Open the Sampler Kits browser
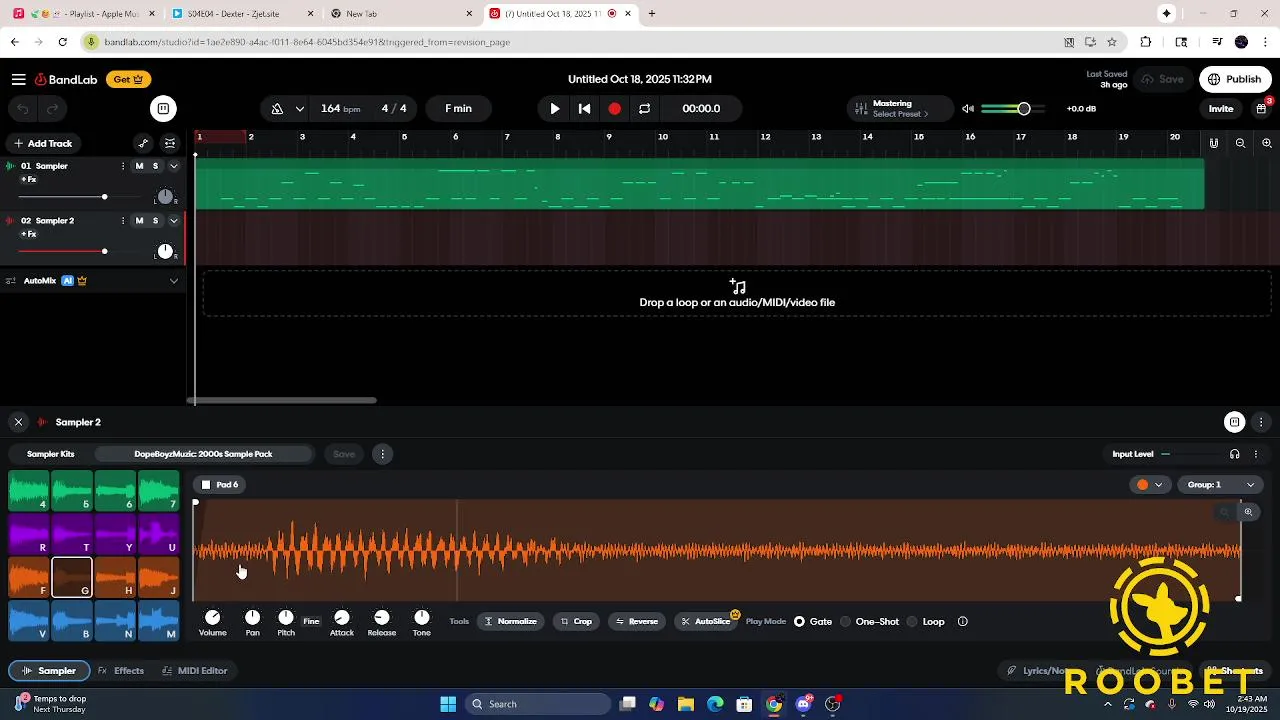Viewport: 1280px width, 720px height. pyautogui.click(x=51, y=454)
